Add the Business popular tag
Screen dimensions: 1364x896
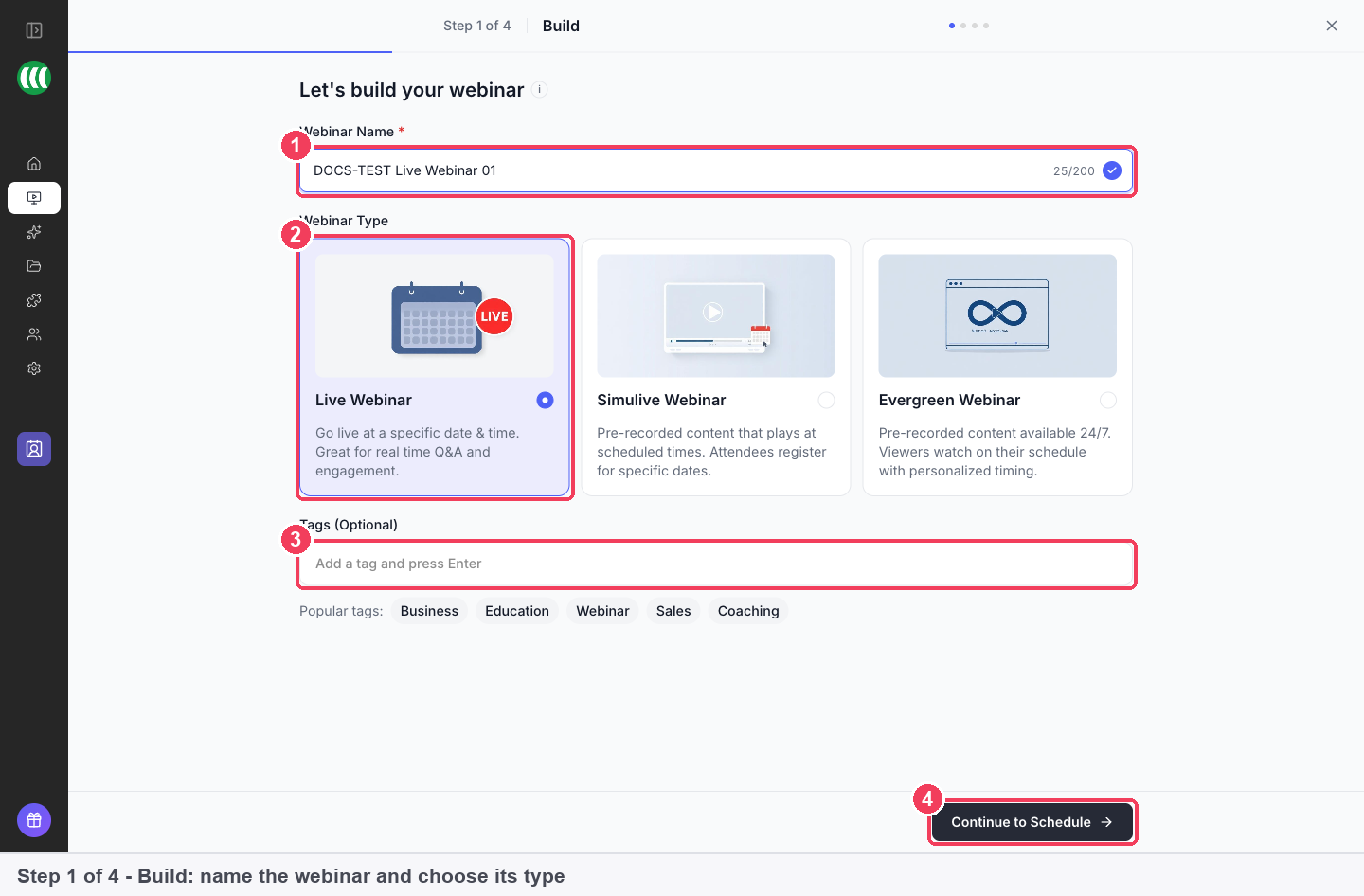click(x=429, y=611)
